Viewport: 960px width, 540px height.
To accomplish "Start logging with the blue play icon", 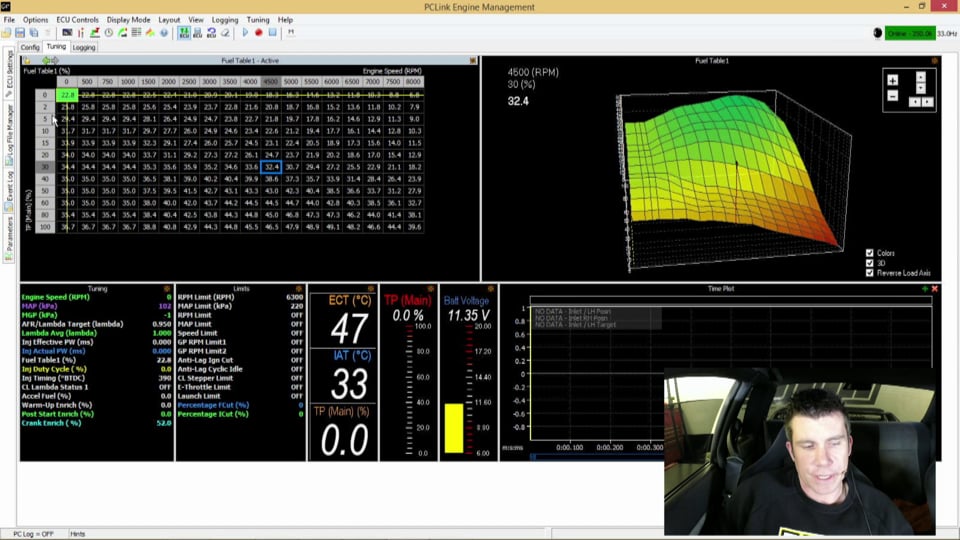I will (245, 32).
